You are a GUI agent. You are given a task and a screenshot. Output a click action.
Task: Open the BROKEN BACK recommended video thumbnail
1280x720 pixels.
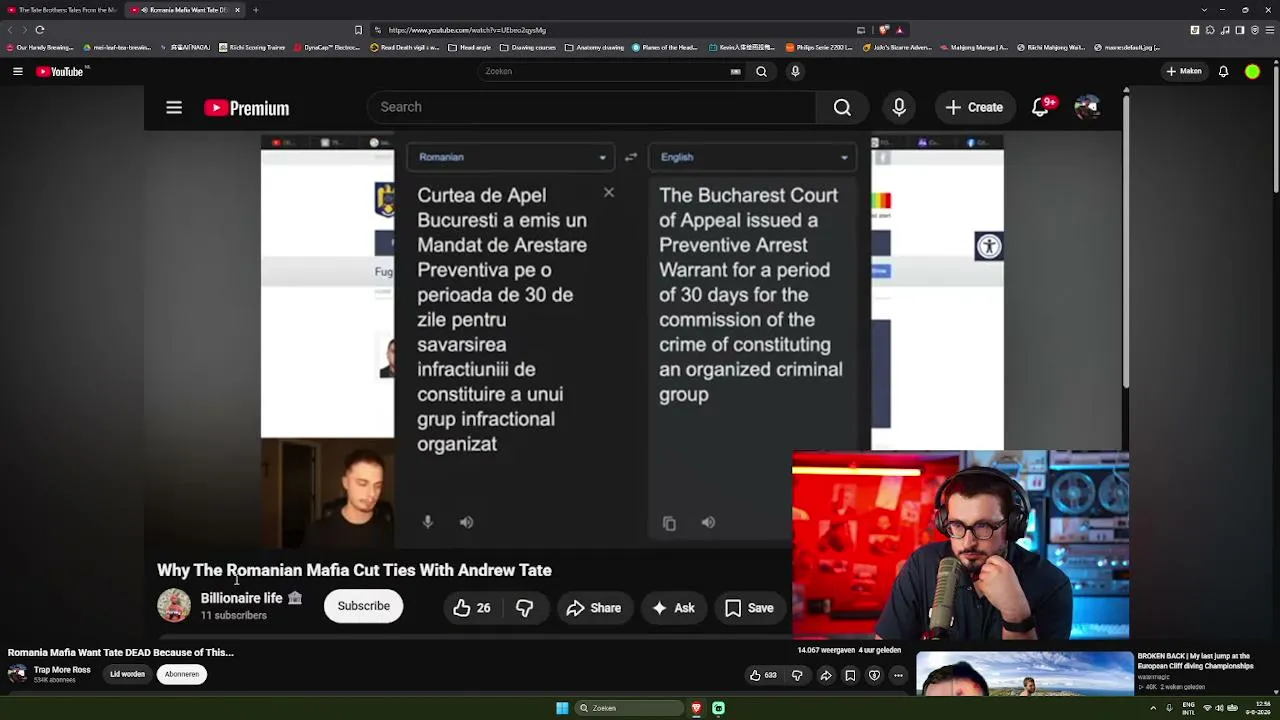click(x=1025, y=673)
